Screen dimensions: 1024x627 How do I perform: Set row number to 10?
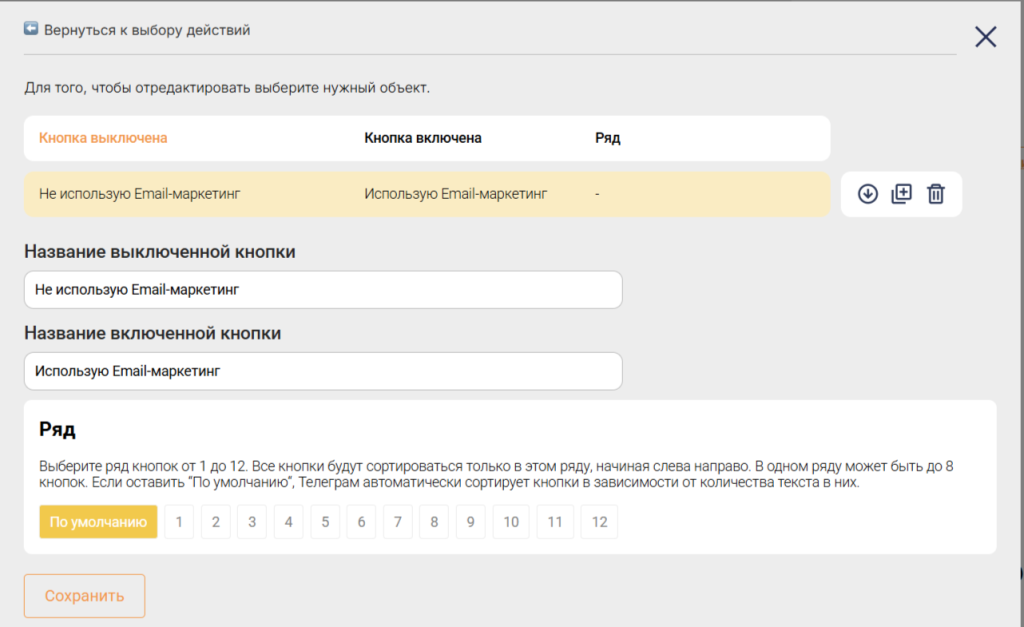pos(510,522)
